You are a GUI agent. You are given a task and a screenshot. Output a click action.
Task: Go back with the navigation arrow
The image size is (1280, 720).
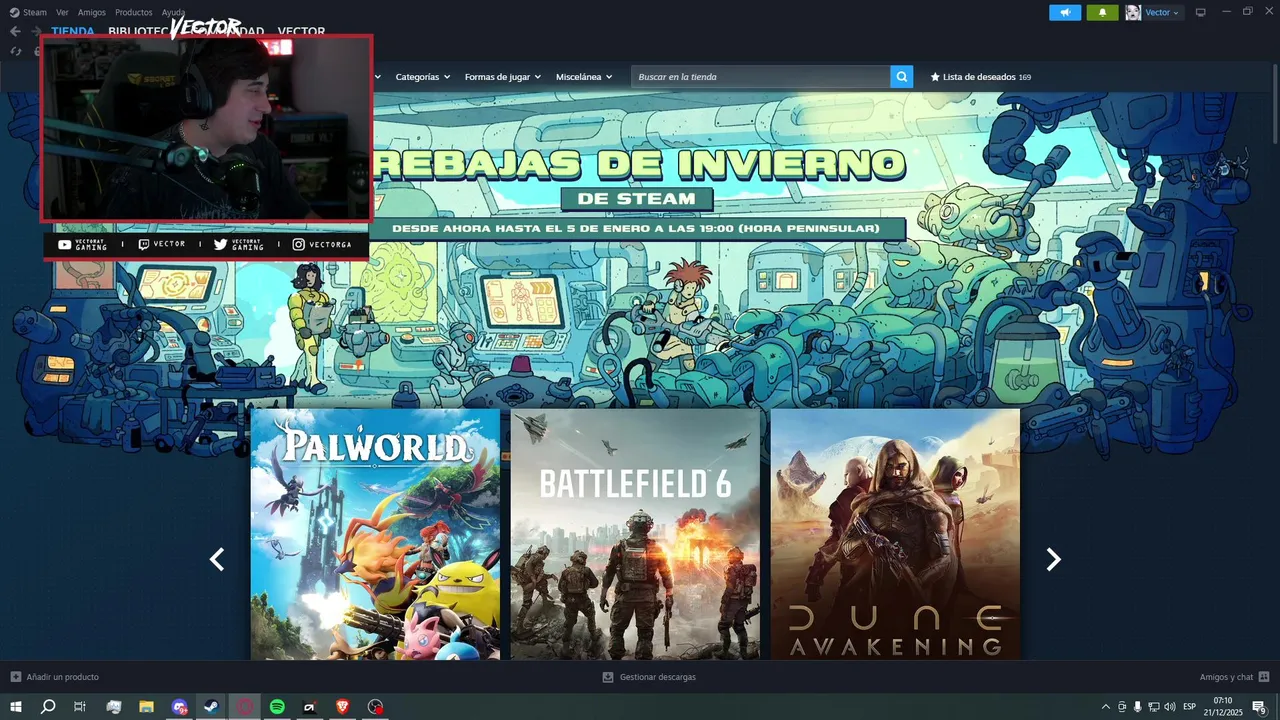pos(15,31)
